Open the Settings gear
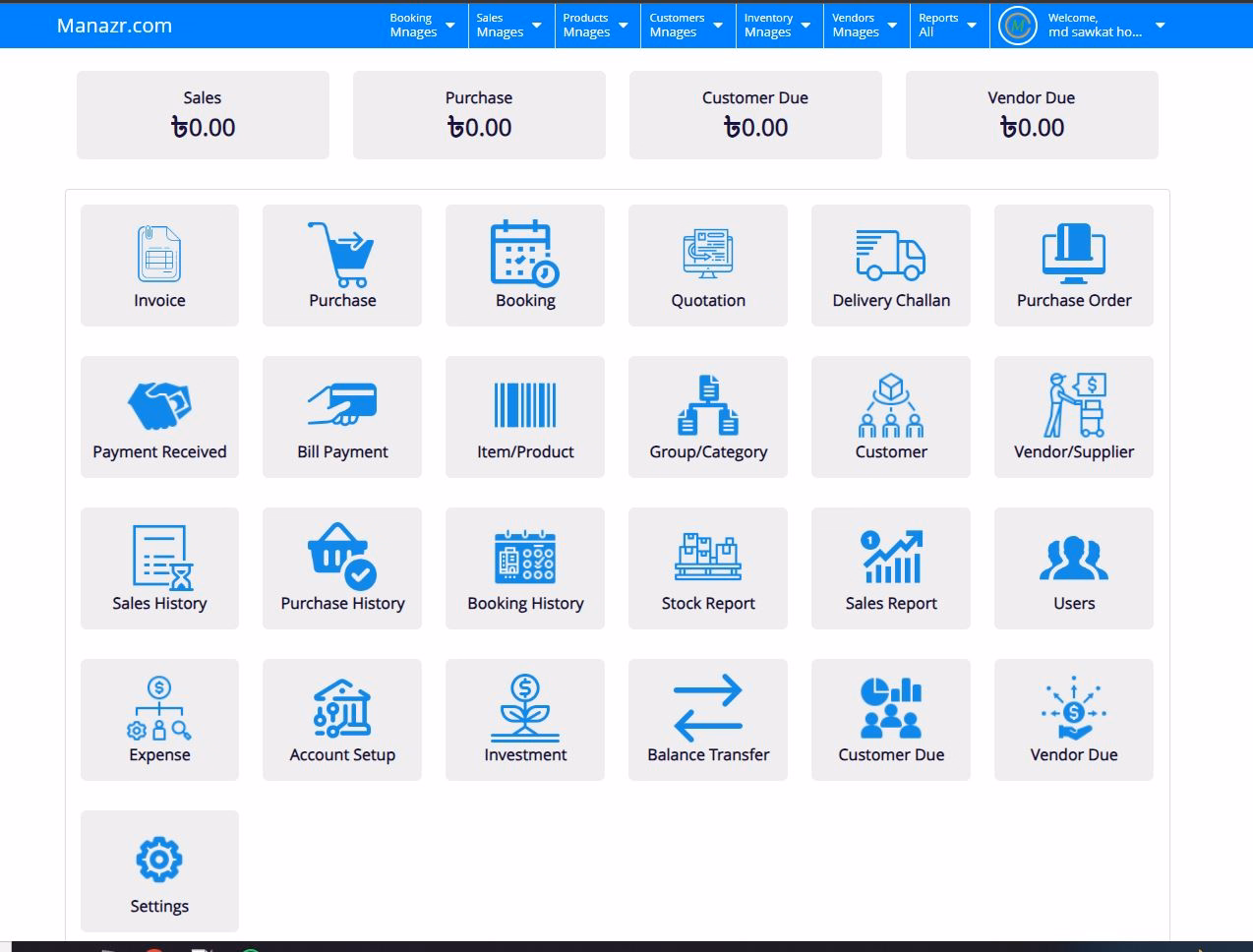 [158, 858]
